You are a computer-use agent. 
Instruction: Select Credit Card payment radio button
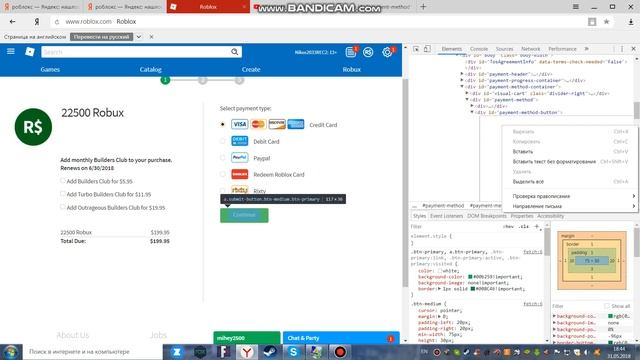(222, 124)
